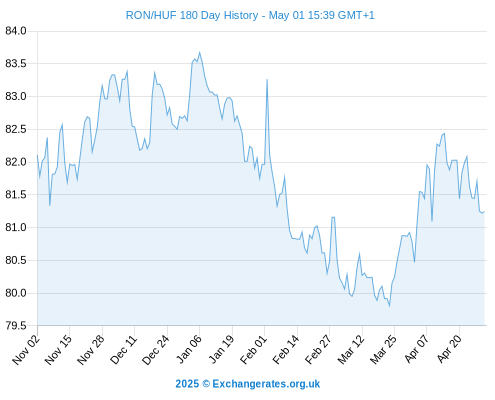Select the Feb 27 date label
The image size is (495, 400).
318,349
